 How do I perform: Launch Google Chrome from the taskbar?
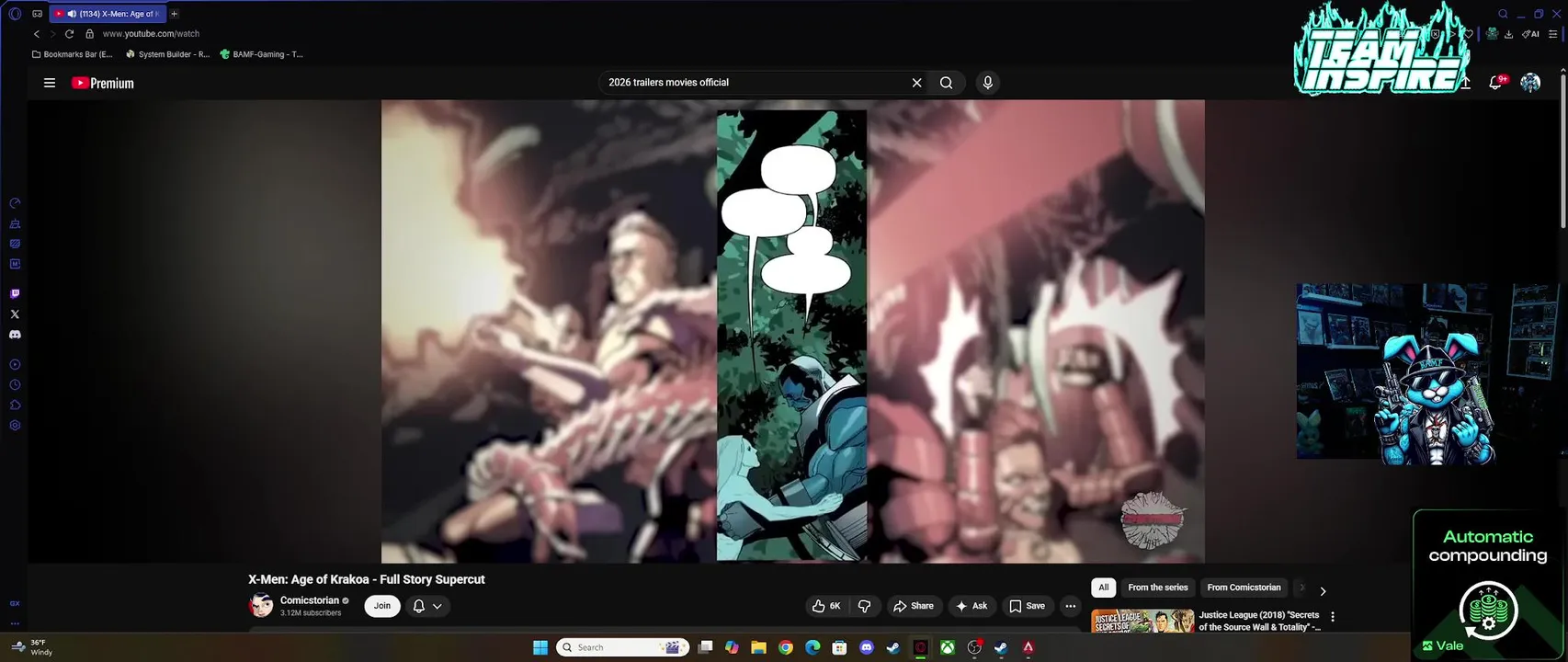point(785,647)
